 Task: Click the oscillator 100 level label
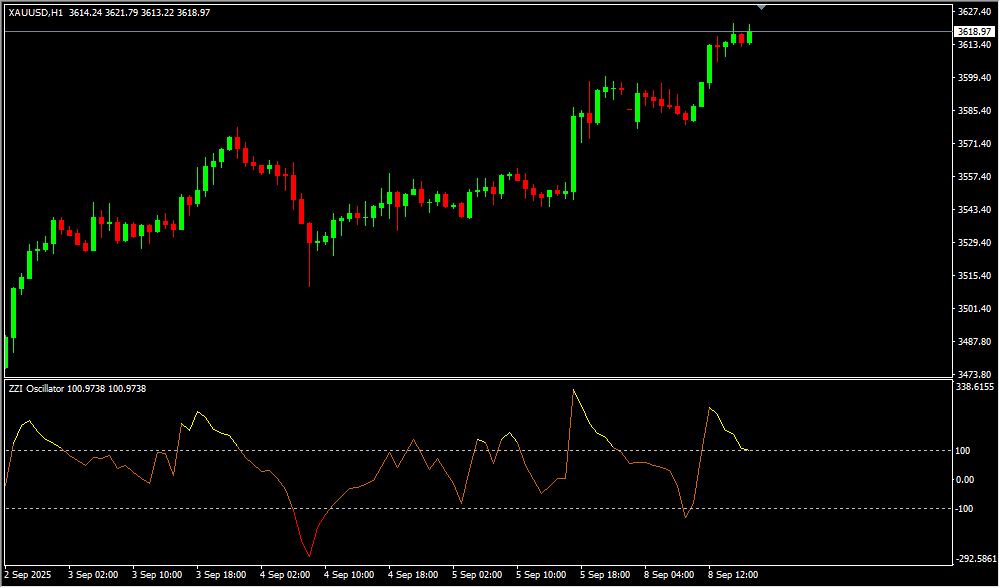(964, 451)
